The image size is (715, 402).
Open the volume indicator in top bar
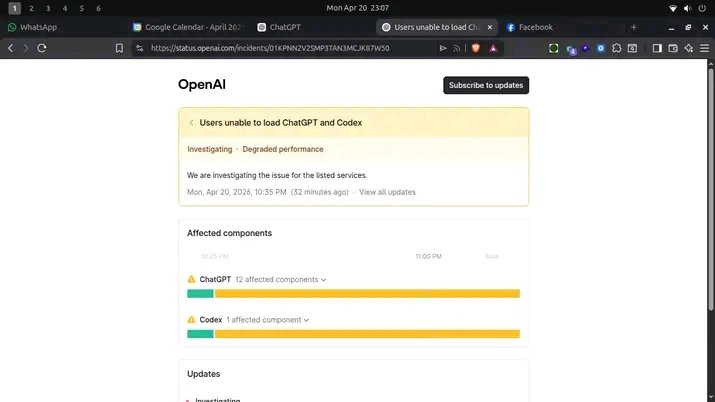pos(687,8)
